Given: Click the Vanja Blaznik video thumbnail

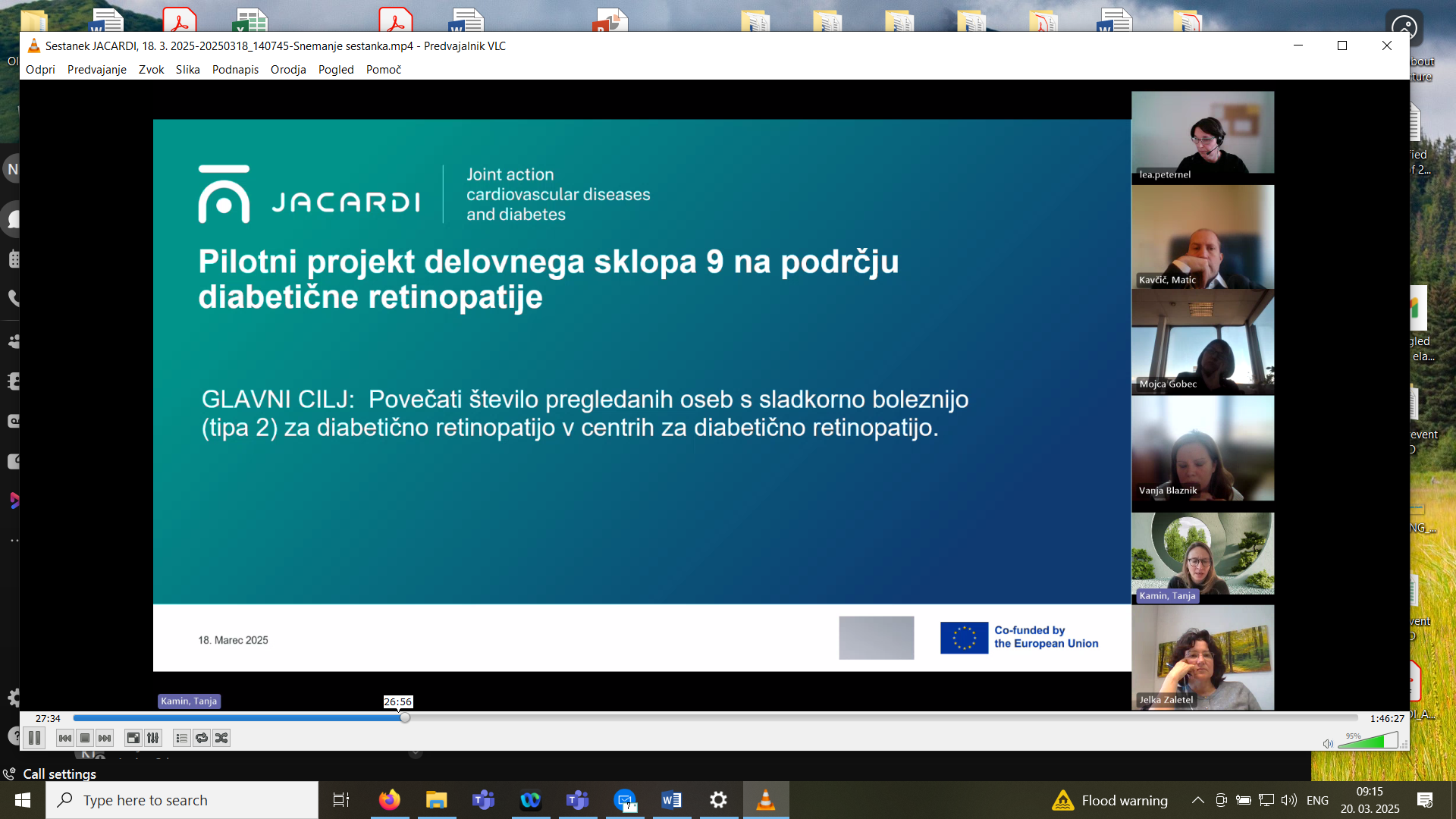Looking at the screenshot, I should [1203, 448].
